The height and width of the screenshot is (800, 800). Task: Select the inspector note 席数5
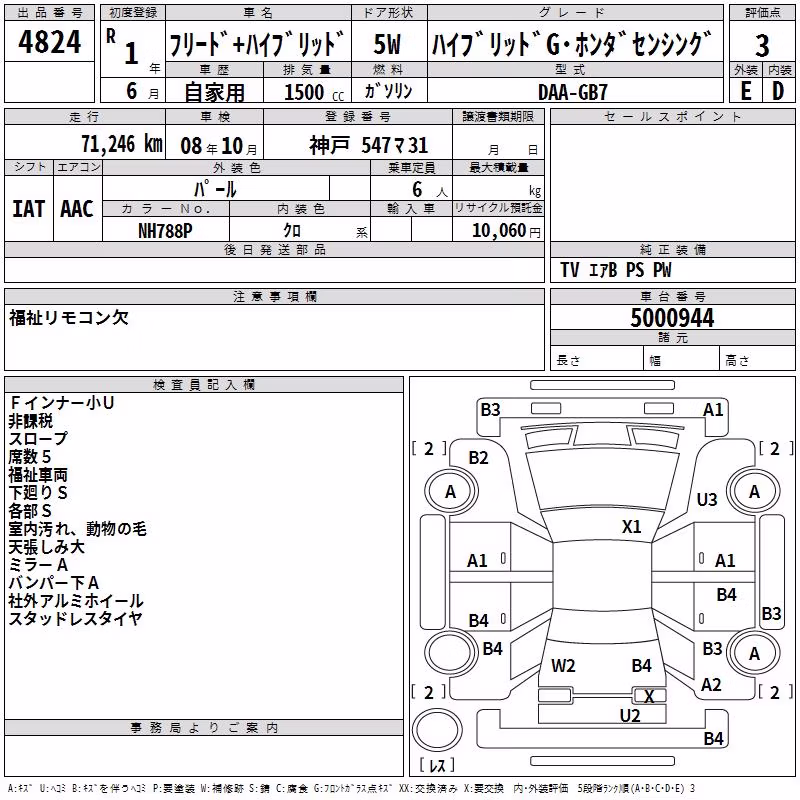(30, 457)
